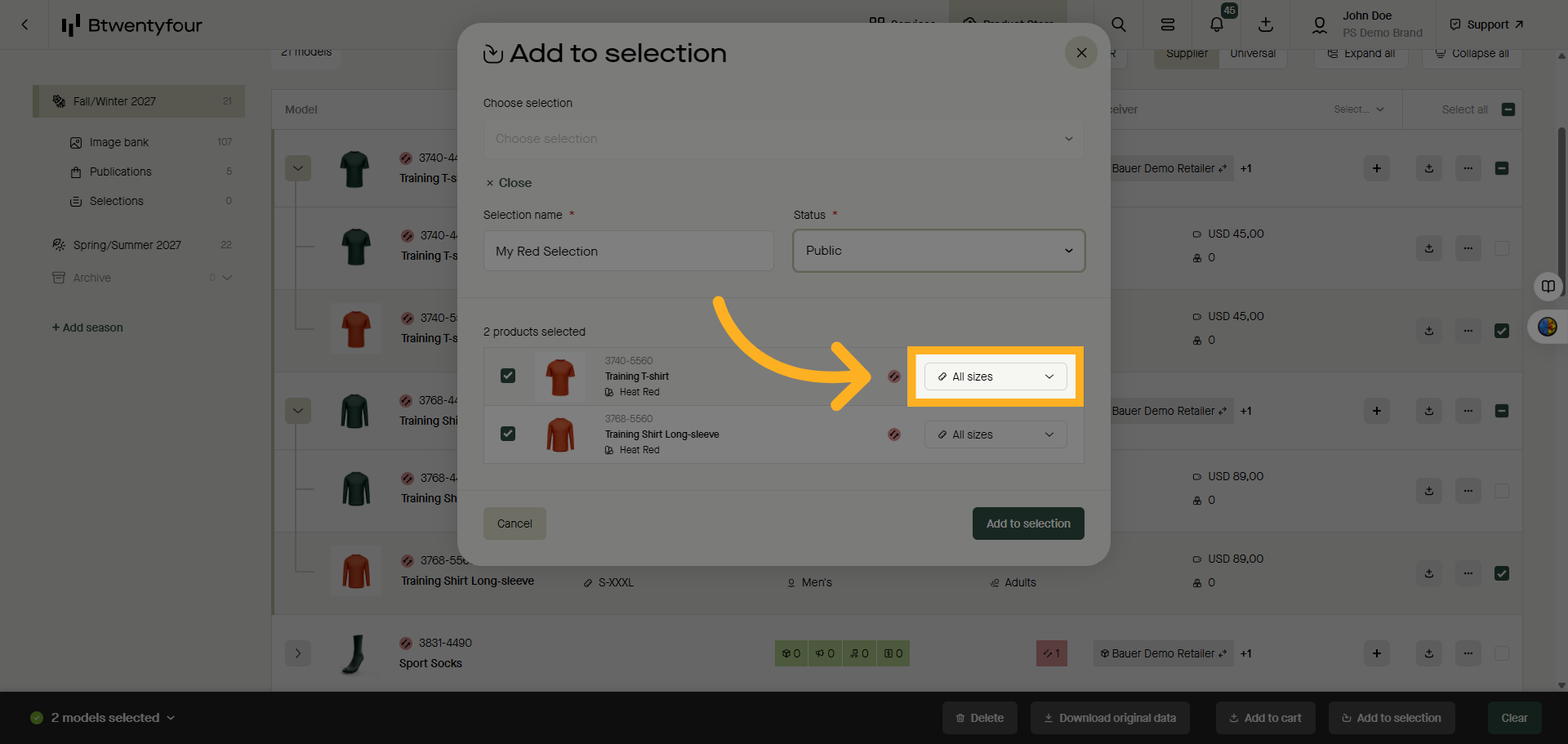1568x744 pixels.
Task: Click the download tray icon in header
Action: 1266,25
